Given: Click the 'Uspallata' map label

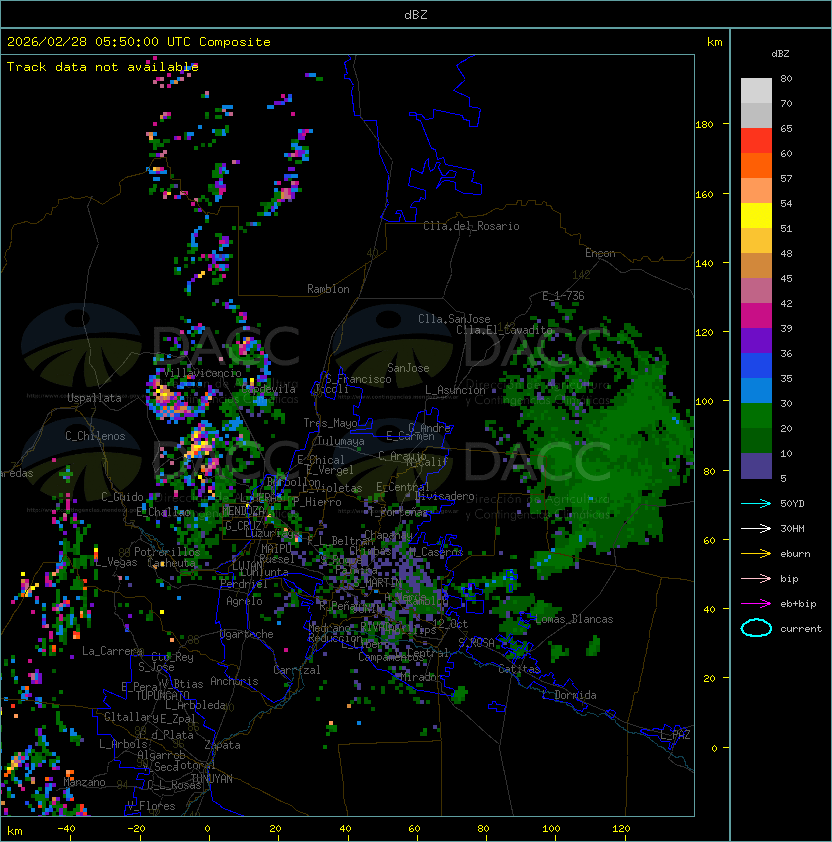Looking at the screenshot, I should tap(94, 398).
